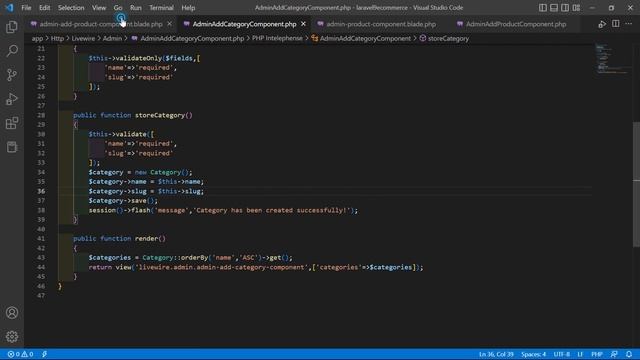
Task: Click line number 36 in gutter
Action: tap(41, 191)
